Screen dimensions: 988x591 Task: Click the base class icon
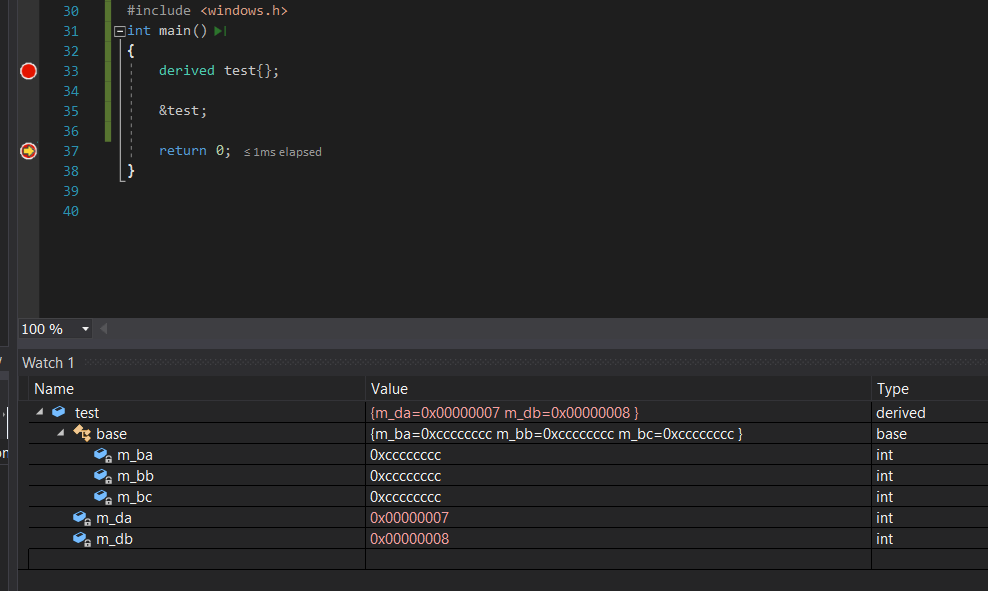[x=81, y=433]
